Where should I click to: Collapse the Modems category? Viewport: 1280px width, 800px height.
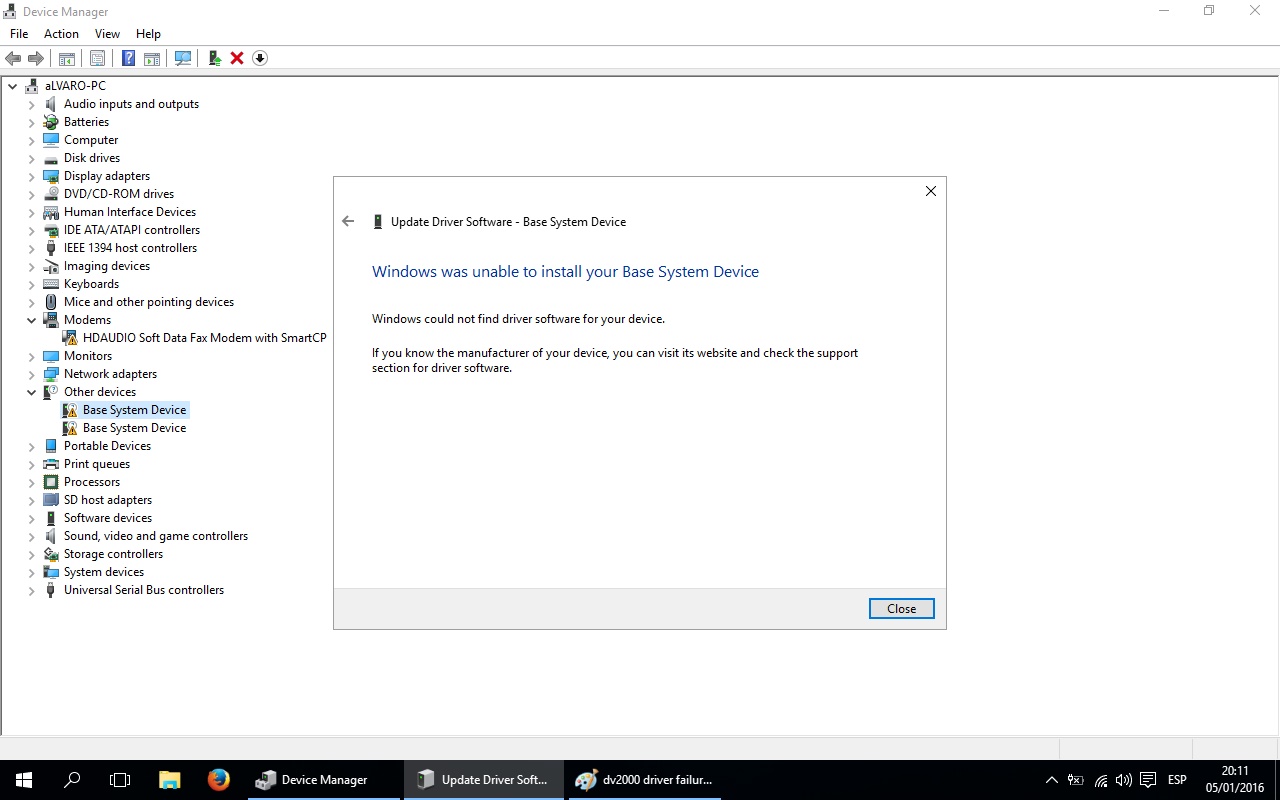point(32,320)
